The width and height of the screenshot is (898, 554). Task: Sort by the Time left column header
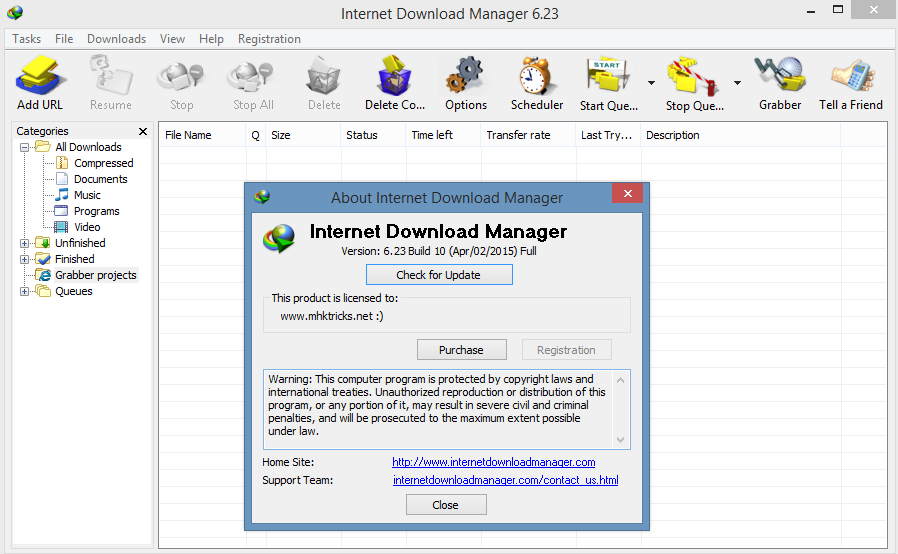coord(443,135)
